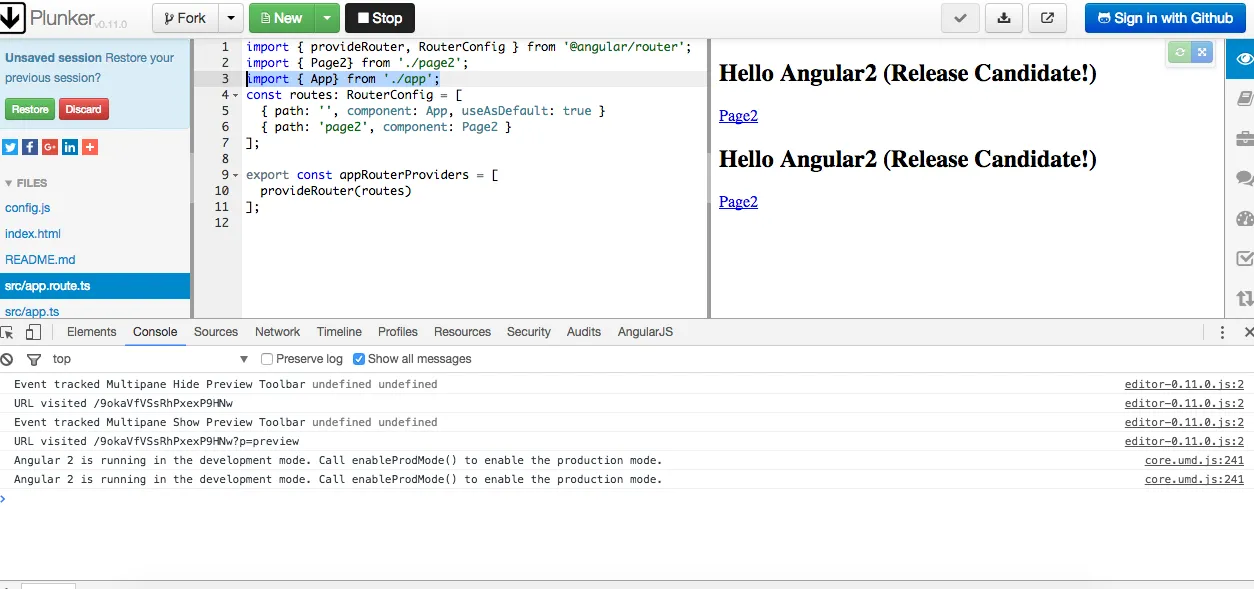This screenshot has width=1254, height=589.
Task: Collapse the FILES section
Action: click(10, 184)
